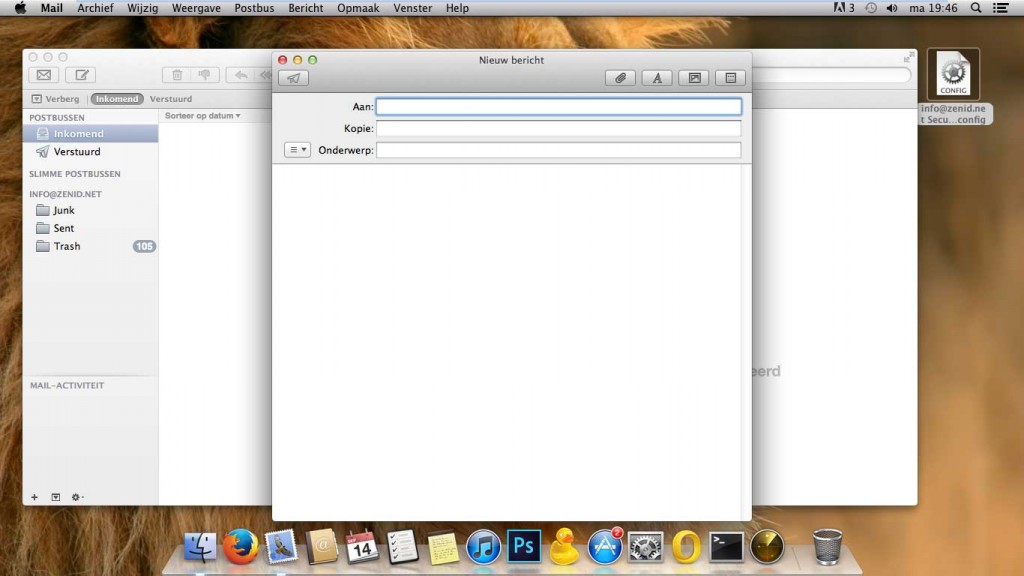The width and height of the screenshot is (1024, 576).
Task: Open the photo browser button
Action: coord(694,78)
